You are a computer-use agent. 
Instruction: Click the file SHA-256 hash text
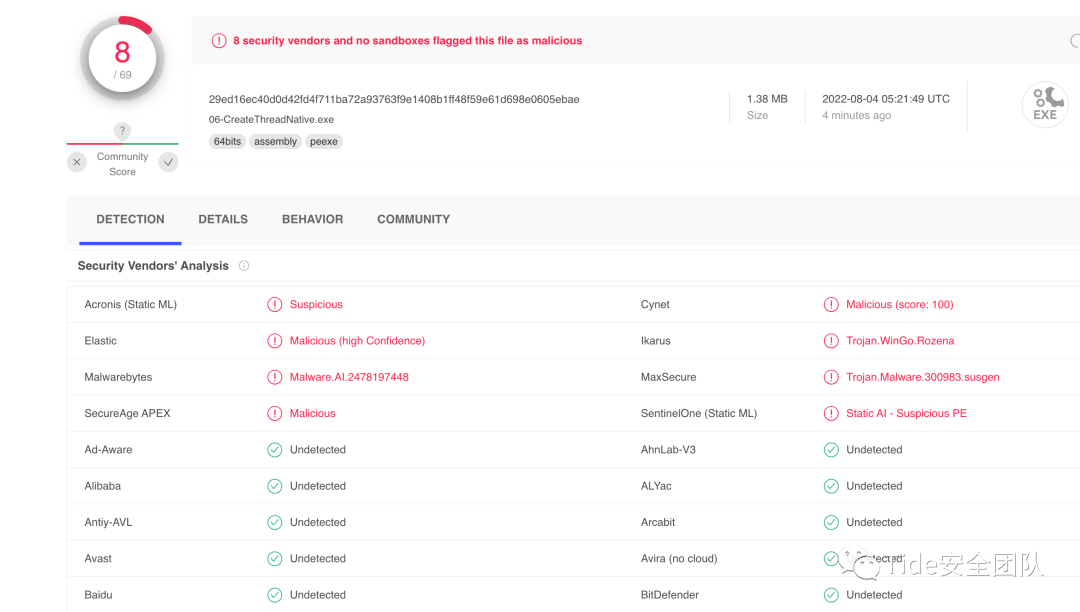tap(394, 100)
